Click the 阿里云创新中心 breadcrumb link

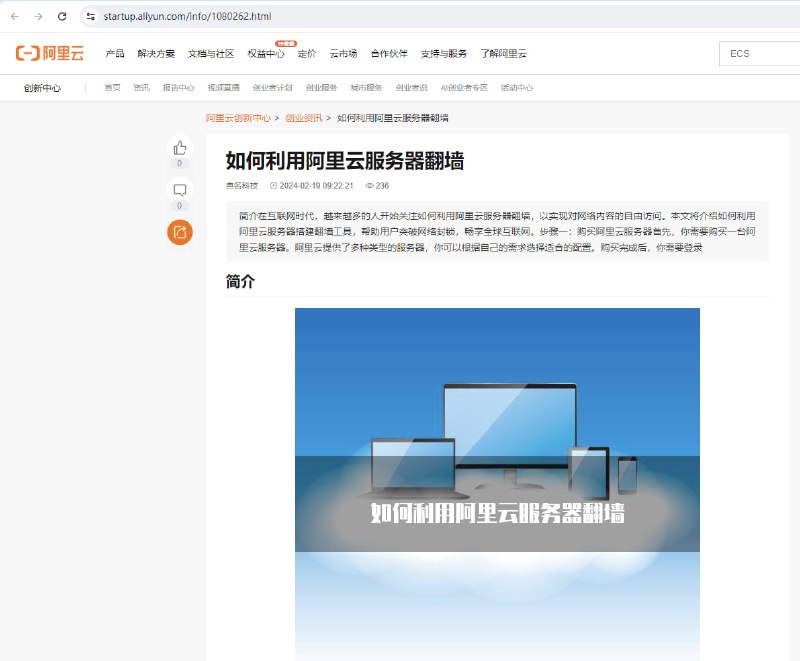[x=238, y=118]
